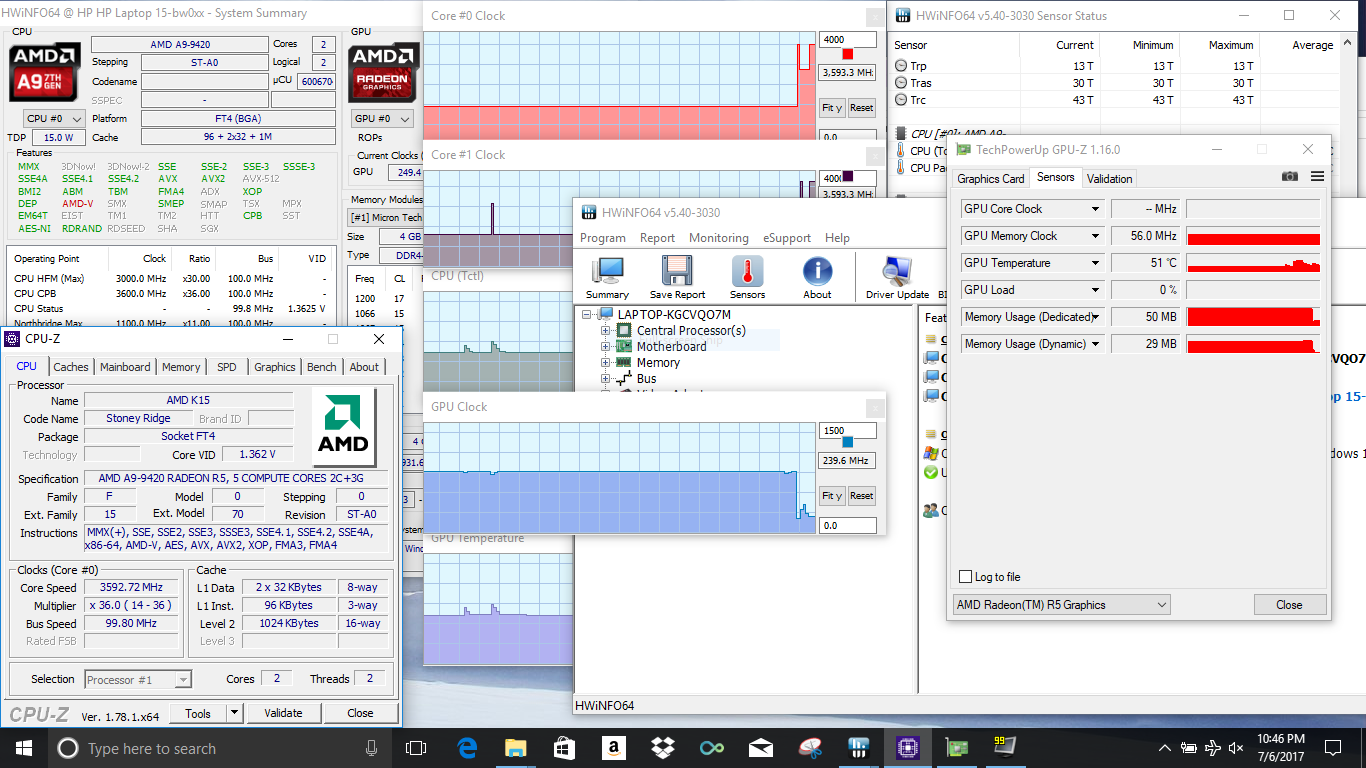Click the Close button in GPU-Z
This screenshot has height=768, width=1366.
click(1290, 605)
